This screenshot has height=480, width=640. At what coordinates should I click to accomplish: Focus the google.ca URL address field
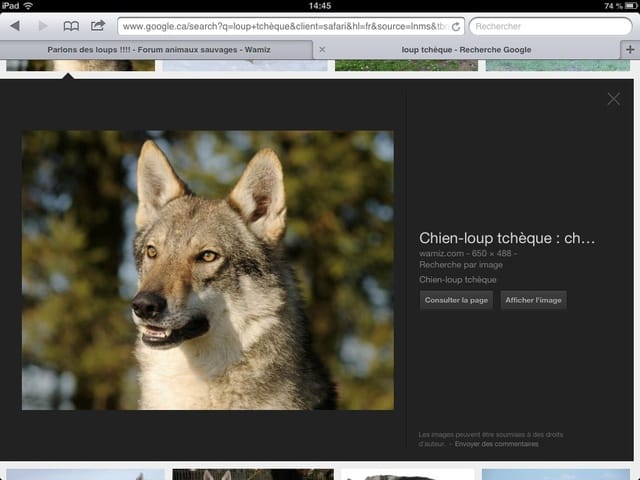pos(283,26)
